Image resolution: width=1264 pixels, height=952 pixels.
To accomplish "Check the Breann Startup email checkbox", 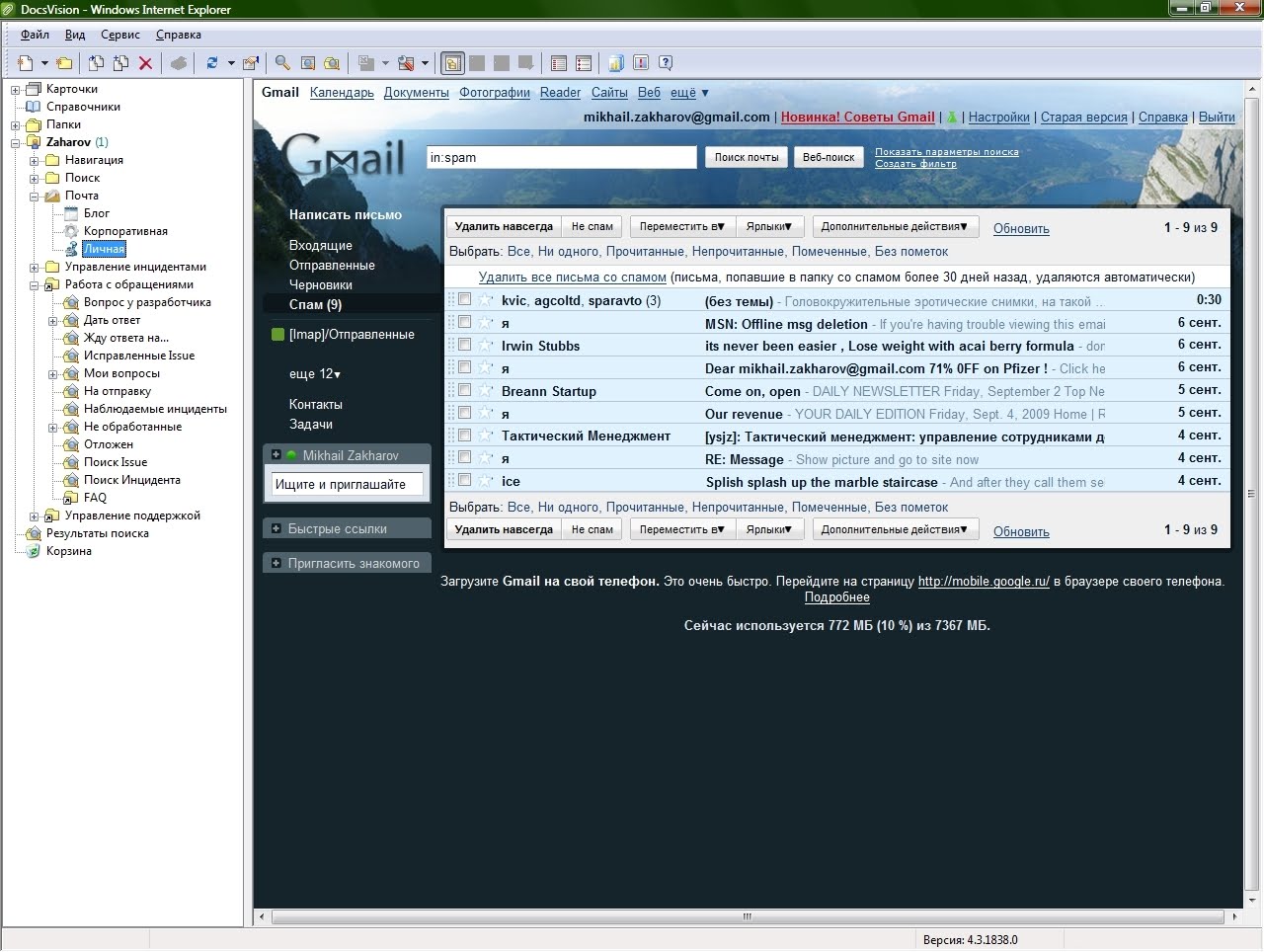I will (x=464, y=390).
